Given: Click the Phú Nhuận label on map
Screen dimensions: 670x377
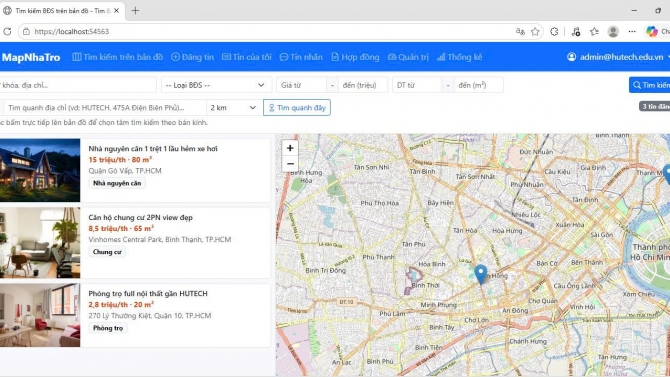Looking at the screenshot, I should tap(527, 185).
